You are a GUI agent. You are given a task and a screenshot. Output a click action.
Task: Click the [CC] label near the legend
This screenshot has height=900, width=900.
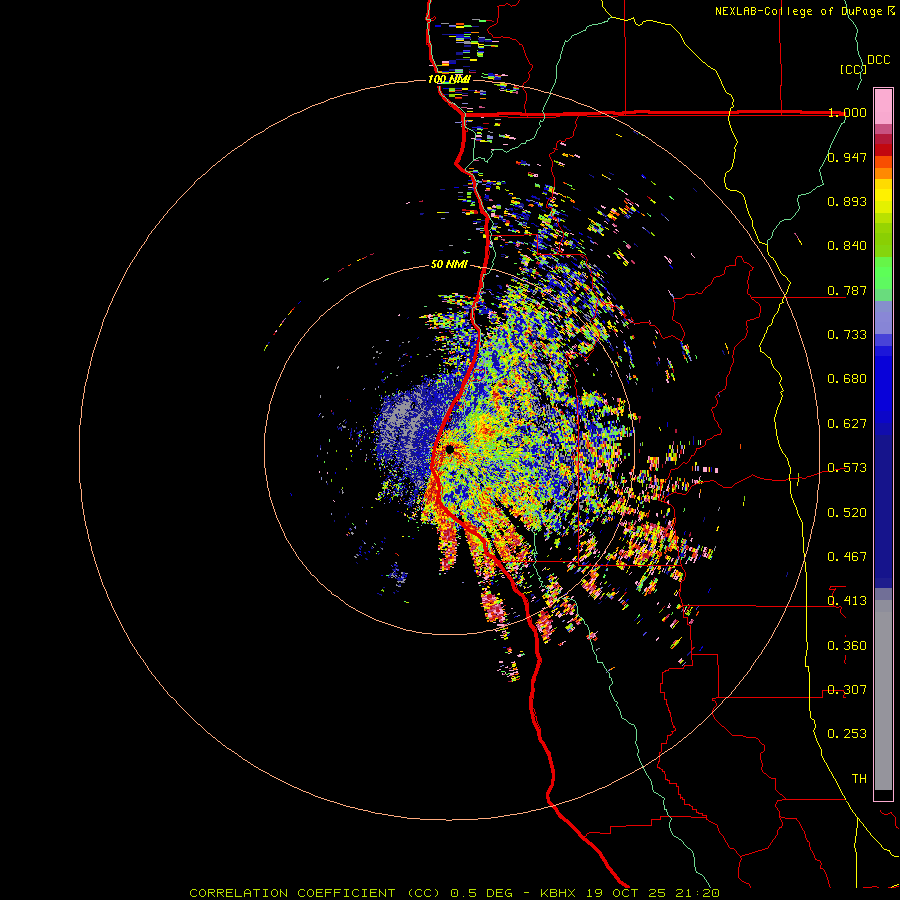click(854, 69)
